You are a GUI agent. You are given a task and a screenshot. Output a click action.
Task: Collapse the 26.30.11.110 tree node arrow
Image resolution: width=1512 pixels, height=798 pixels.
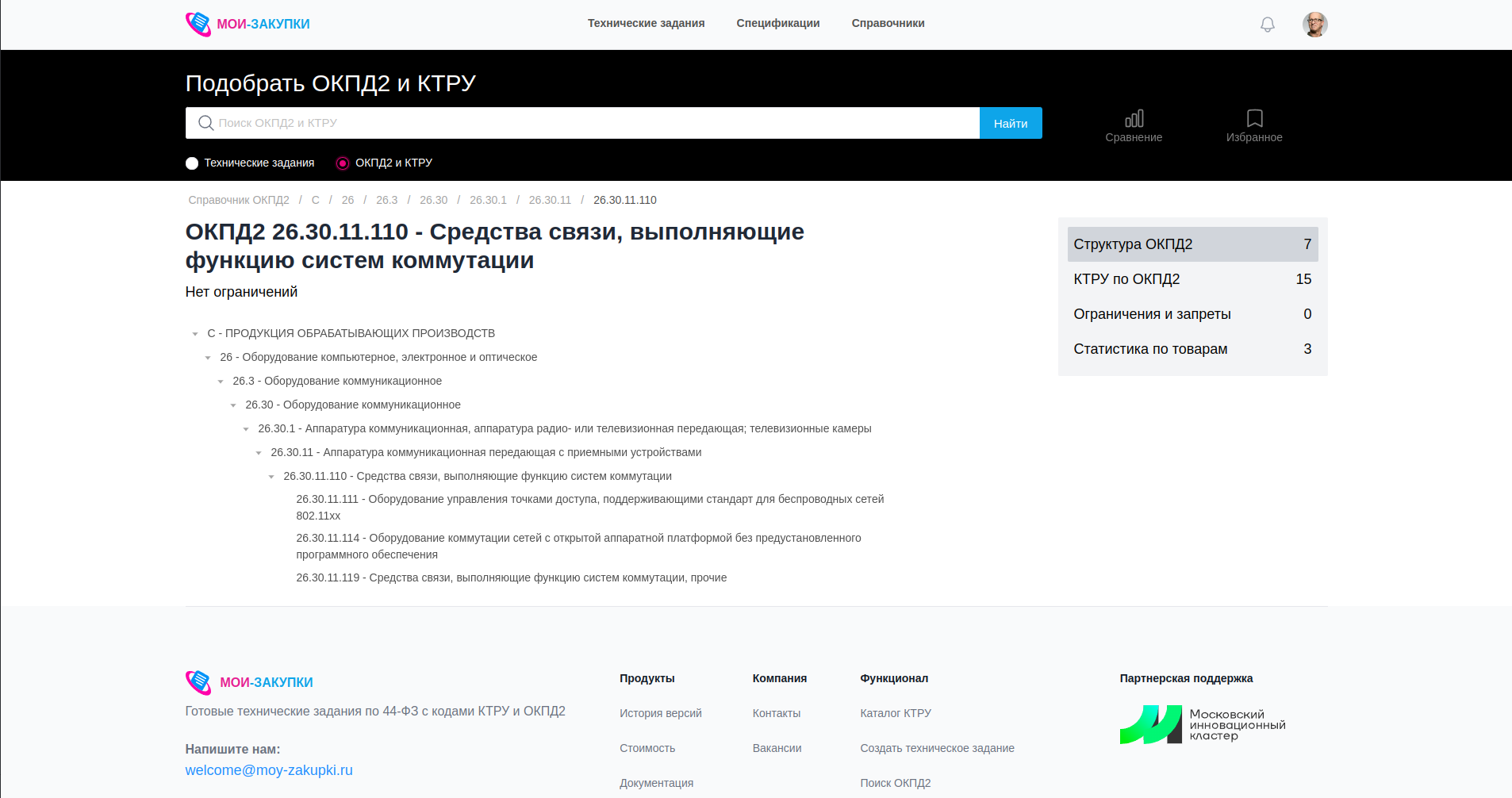point(271,477)
